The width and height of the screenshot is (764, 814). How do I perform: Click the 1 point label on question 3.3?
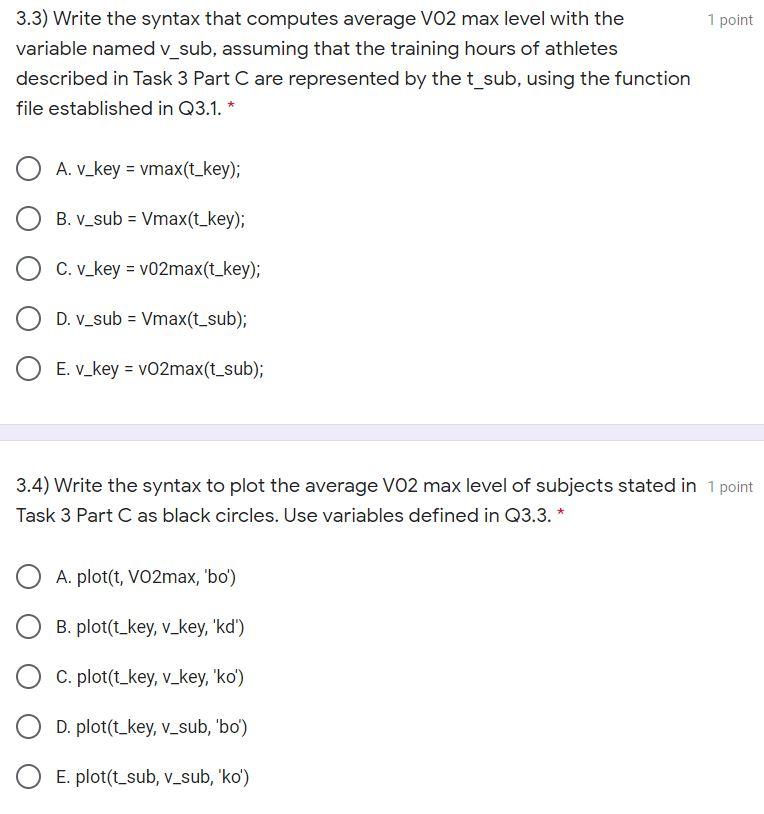729,20
